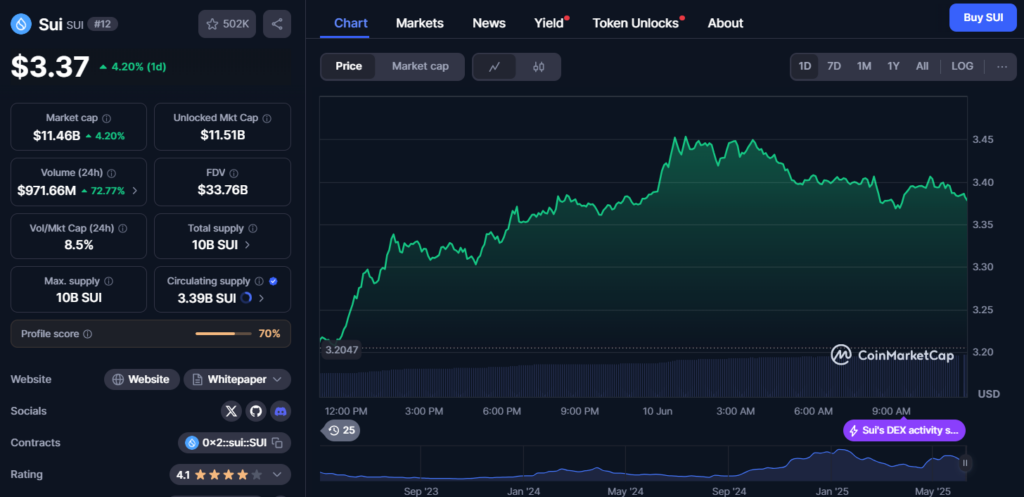Viewport: 1024px width, 497px height.
Task: Click the circulating supply progress ring
Action: tap(246, 298)
